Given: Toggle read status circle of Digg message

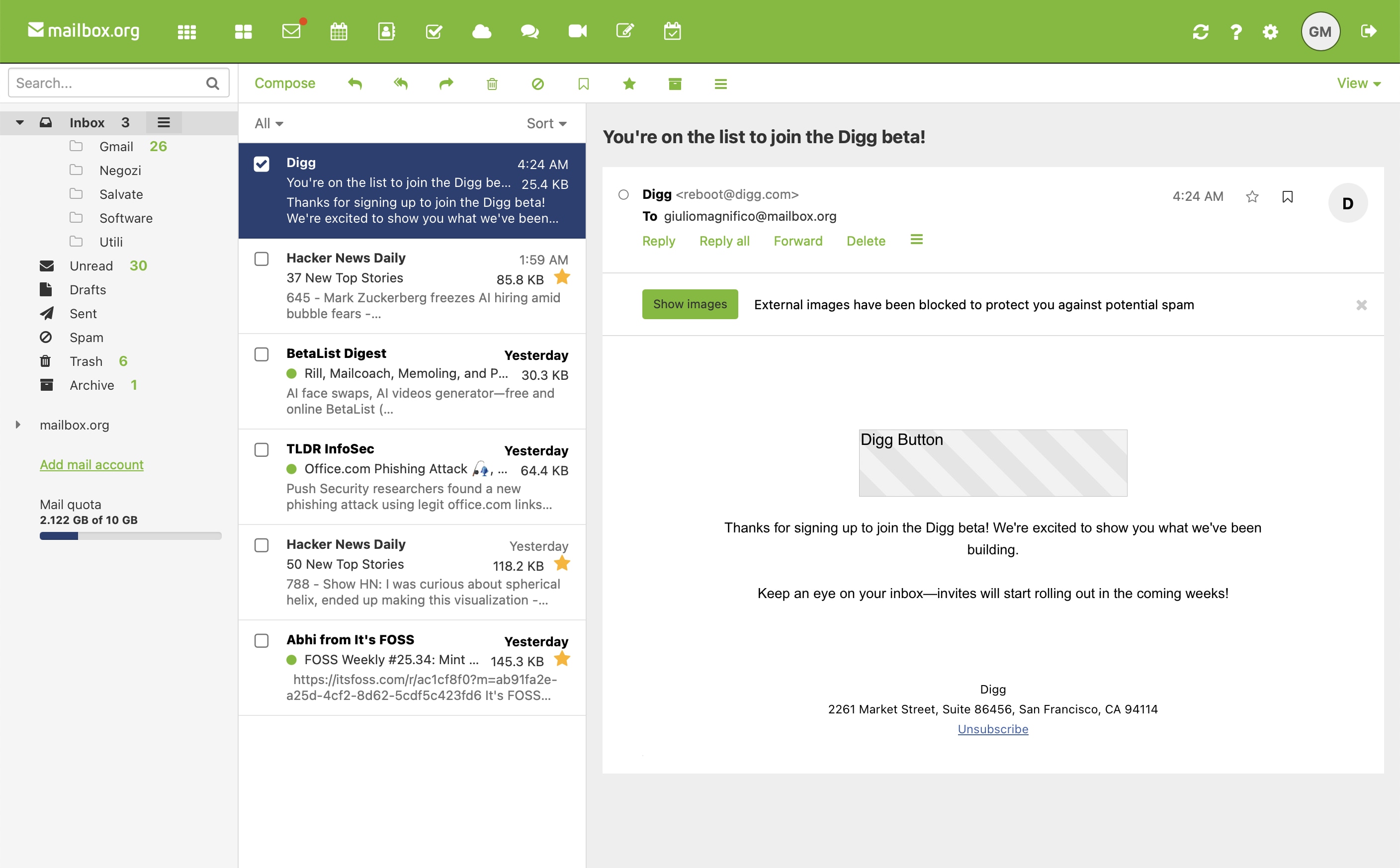Looking at the screenshot, I should pos(623,194).
